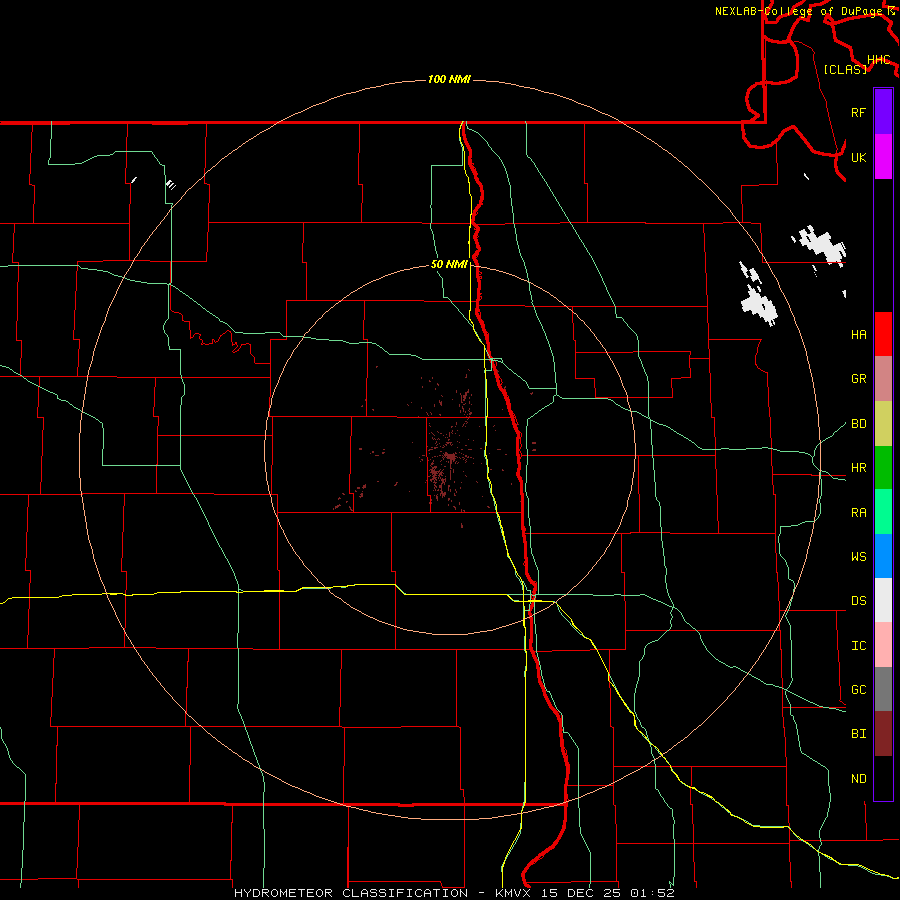Select the yellow BD legend swatch
The image size is (900, 900).
883,424
